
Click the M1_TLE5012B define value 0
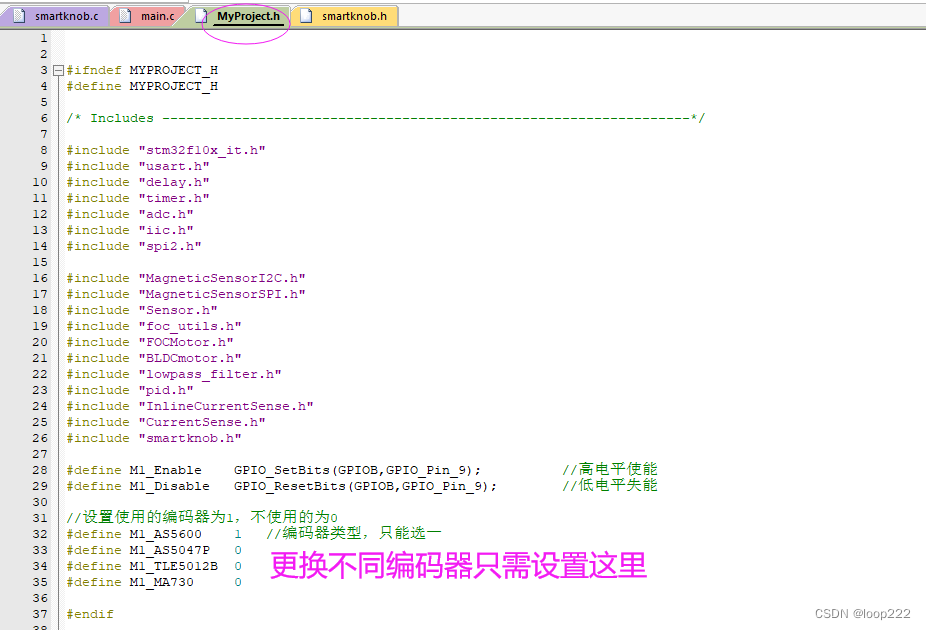pyautogui.click(x=237, y=566)
